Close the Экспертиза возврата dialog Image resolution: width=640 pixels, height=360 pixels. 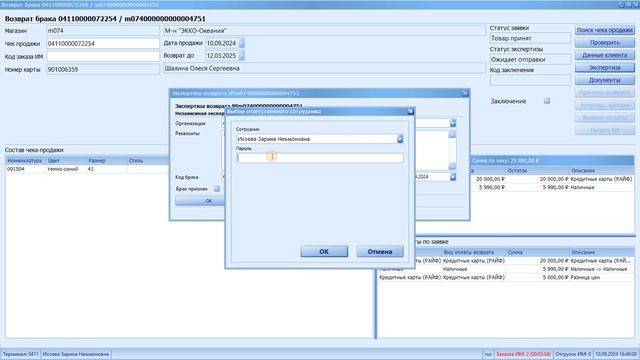click(465, 93)
